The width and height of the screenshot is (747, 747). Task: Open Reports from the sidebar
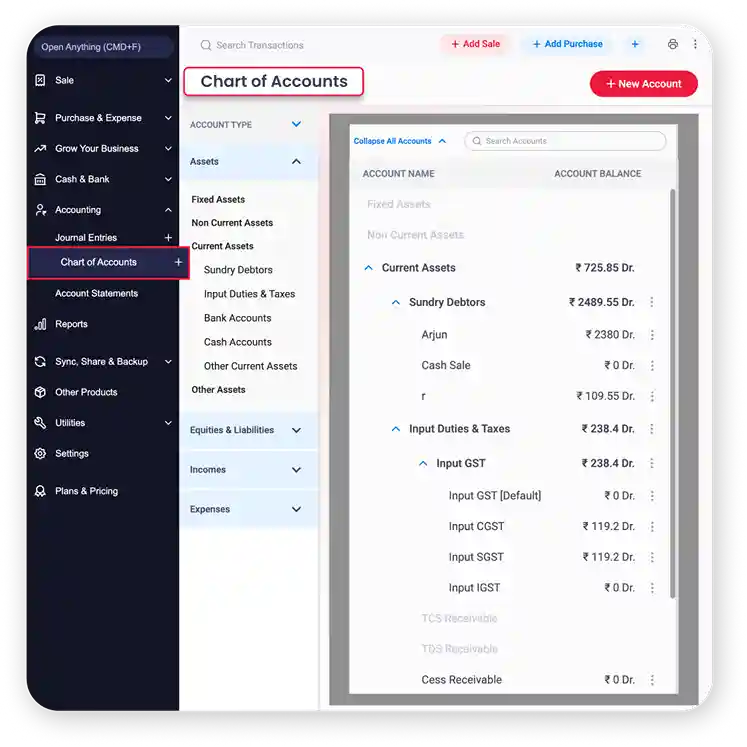point(71,324)
